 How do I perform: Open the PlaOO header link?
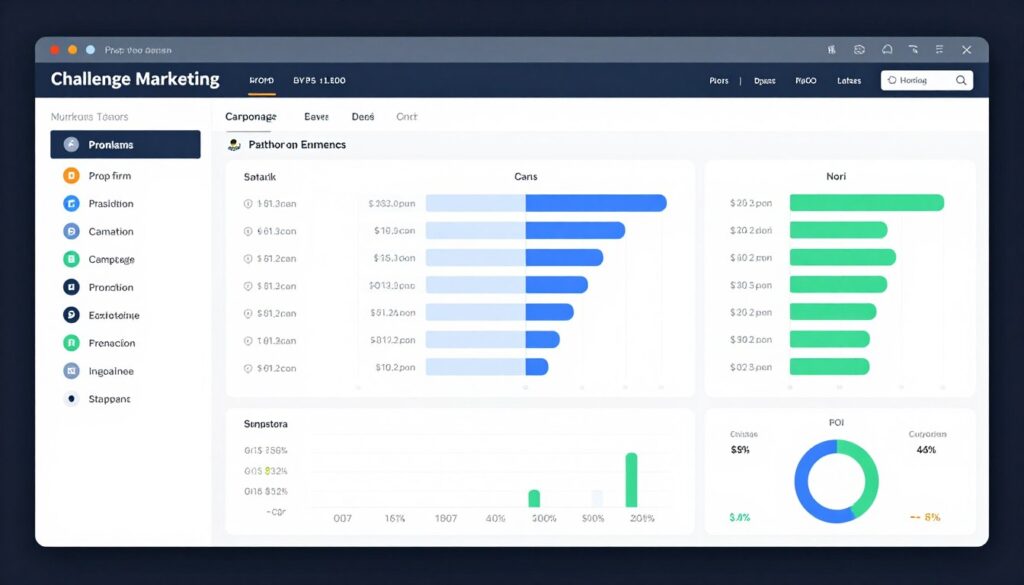tap(806, 81)
